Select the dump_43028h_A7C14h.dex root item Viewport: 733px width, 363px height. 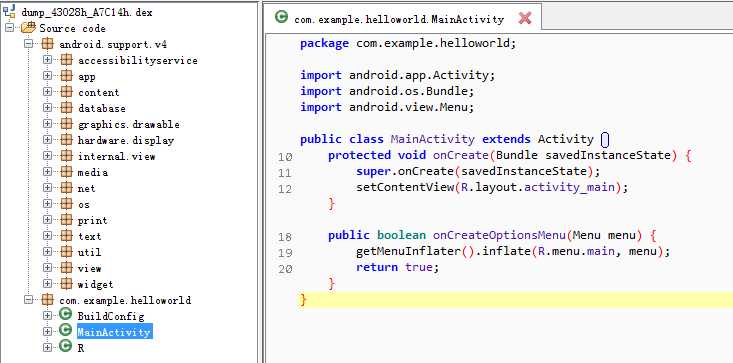pyautogui.click(x=87, y=13)
